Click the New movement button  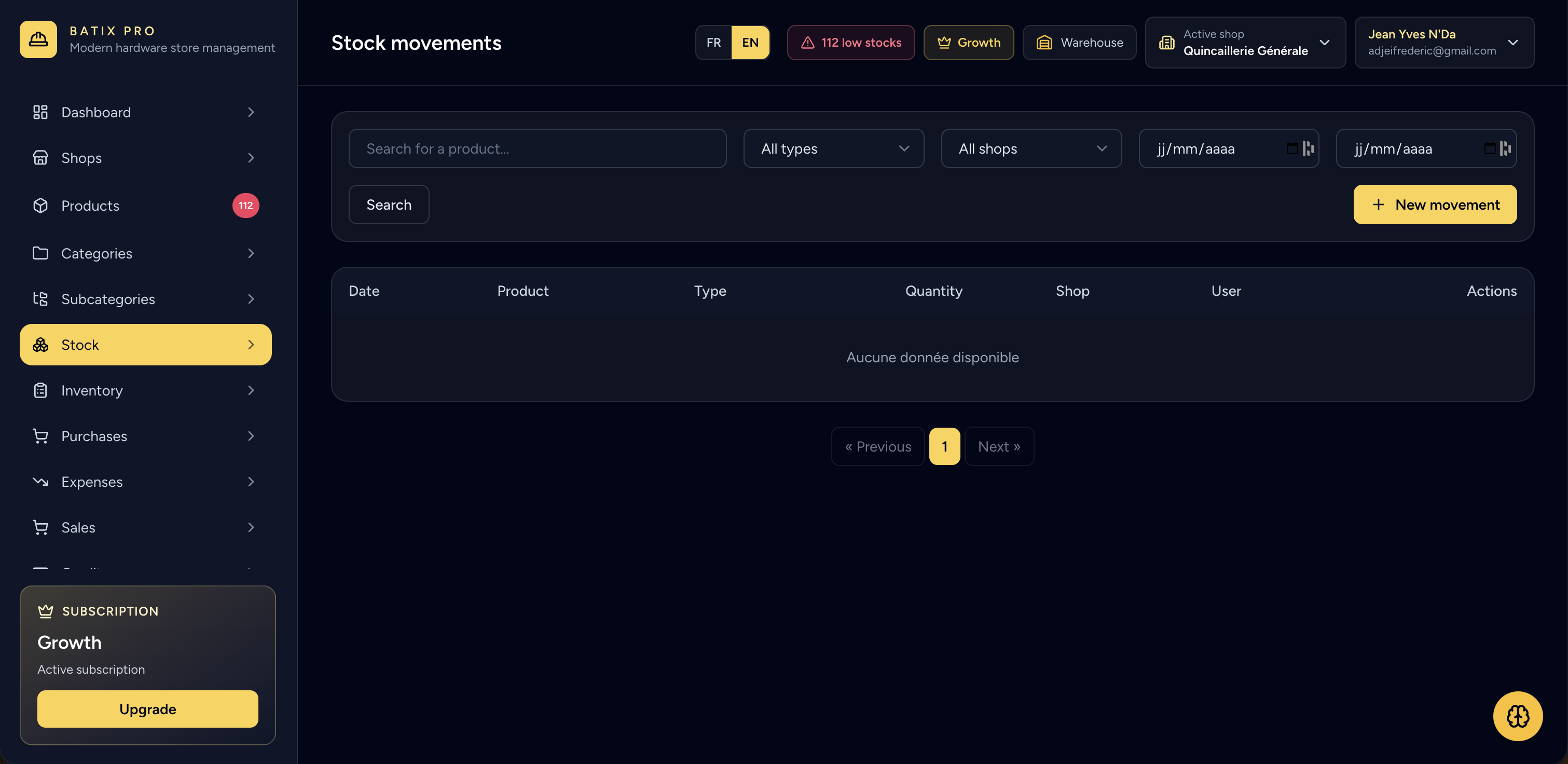point(1435,204)
